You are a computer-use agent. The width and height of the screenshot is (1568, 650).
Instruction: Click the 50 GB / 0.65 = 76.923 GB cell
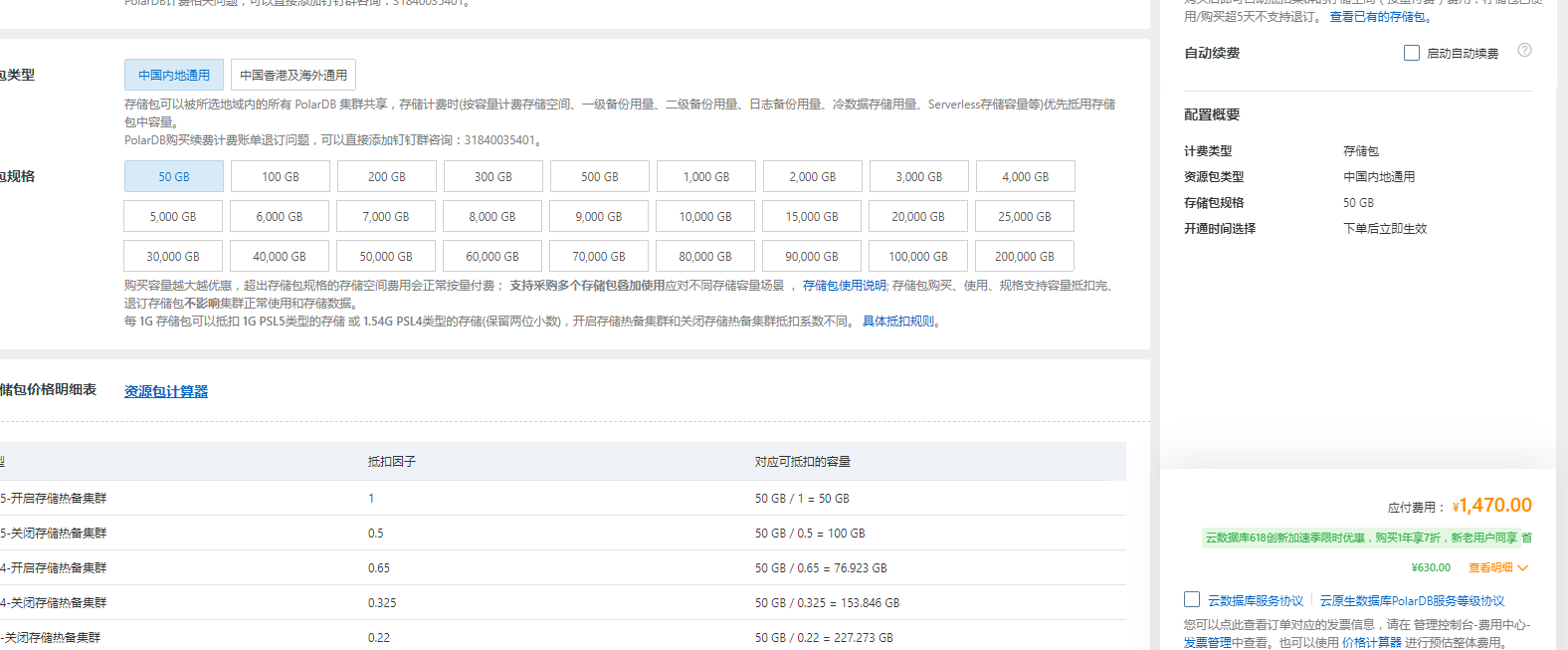(821, 568)
